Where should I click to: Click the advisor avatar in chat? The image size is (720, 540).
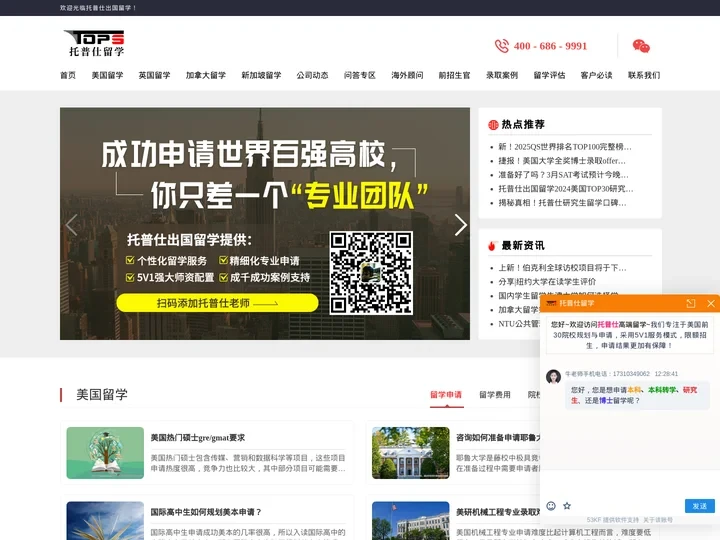click(553, 376)
